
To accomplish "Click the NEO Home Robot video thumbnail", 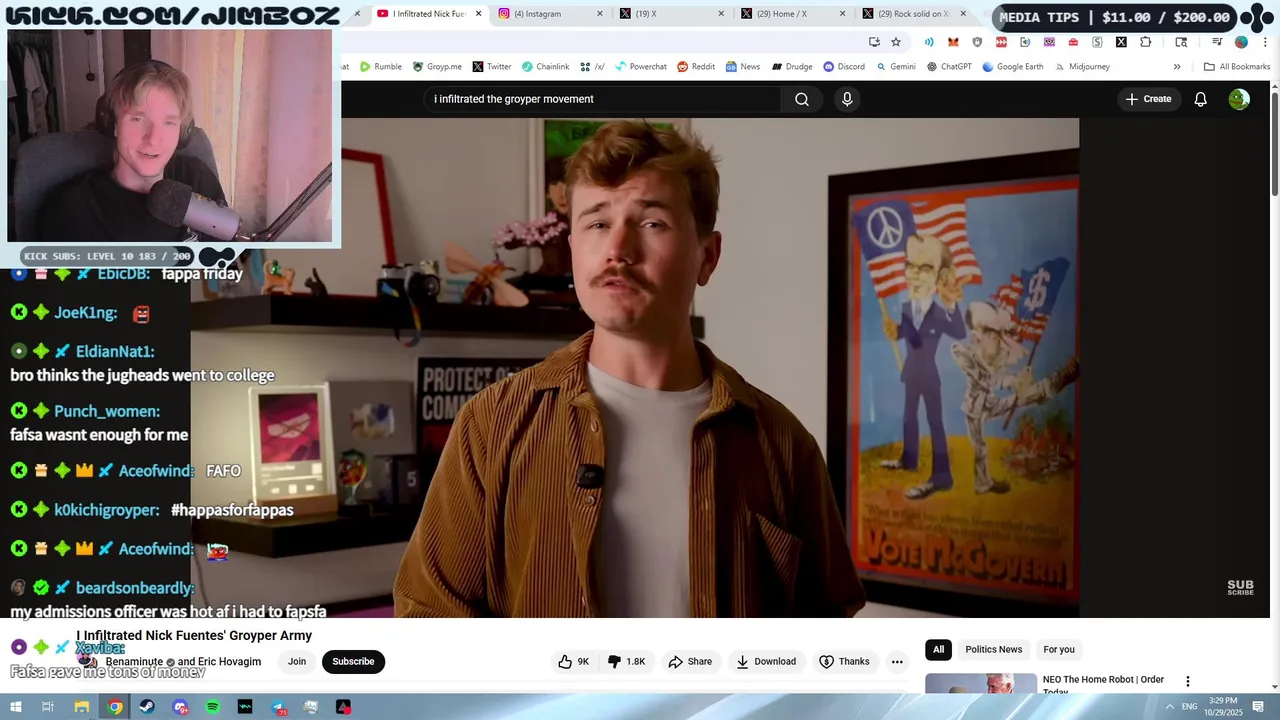I will [x=980, y=684].
